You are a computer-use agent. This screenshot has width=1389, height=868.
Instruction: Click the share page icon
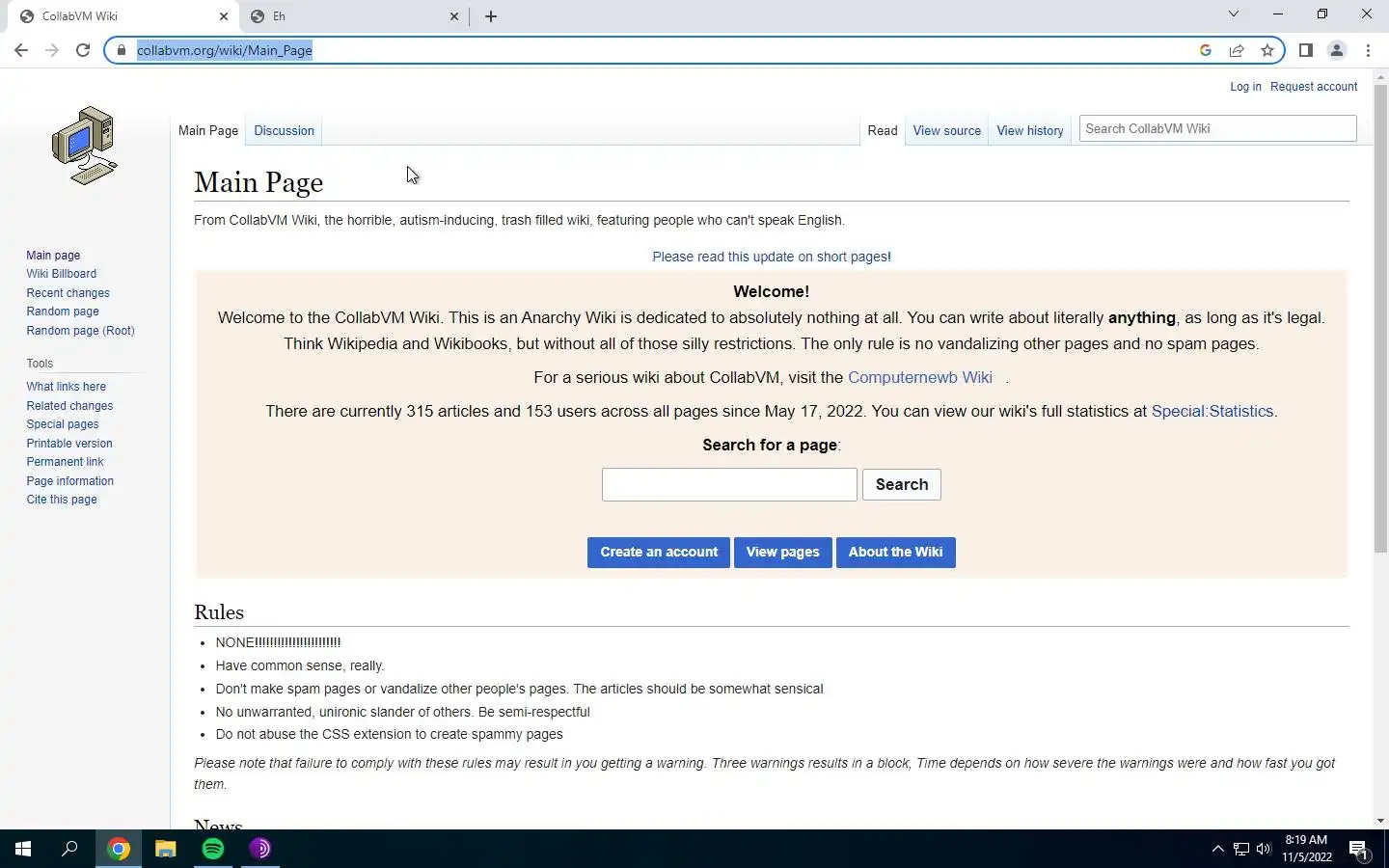click(x=1237, y=50)
